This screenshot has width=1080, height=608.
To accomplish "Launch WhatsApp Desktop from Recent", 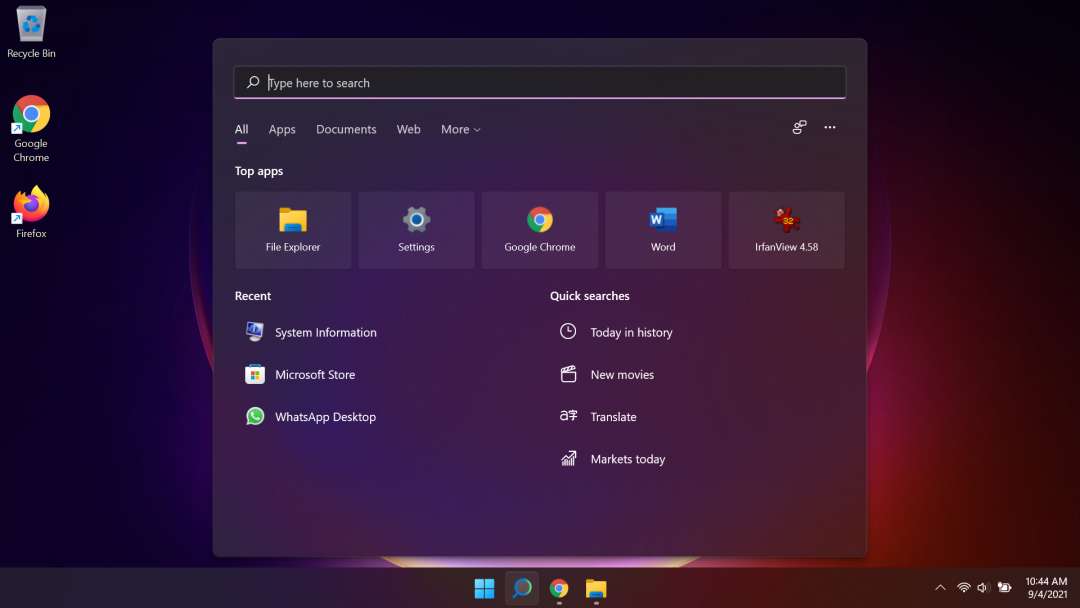I will [324, 417].
